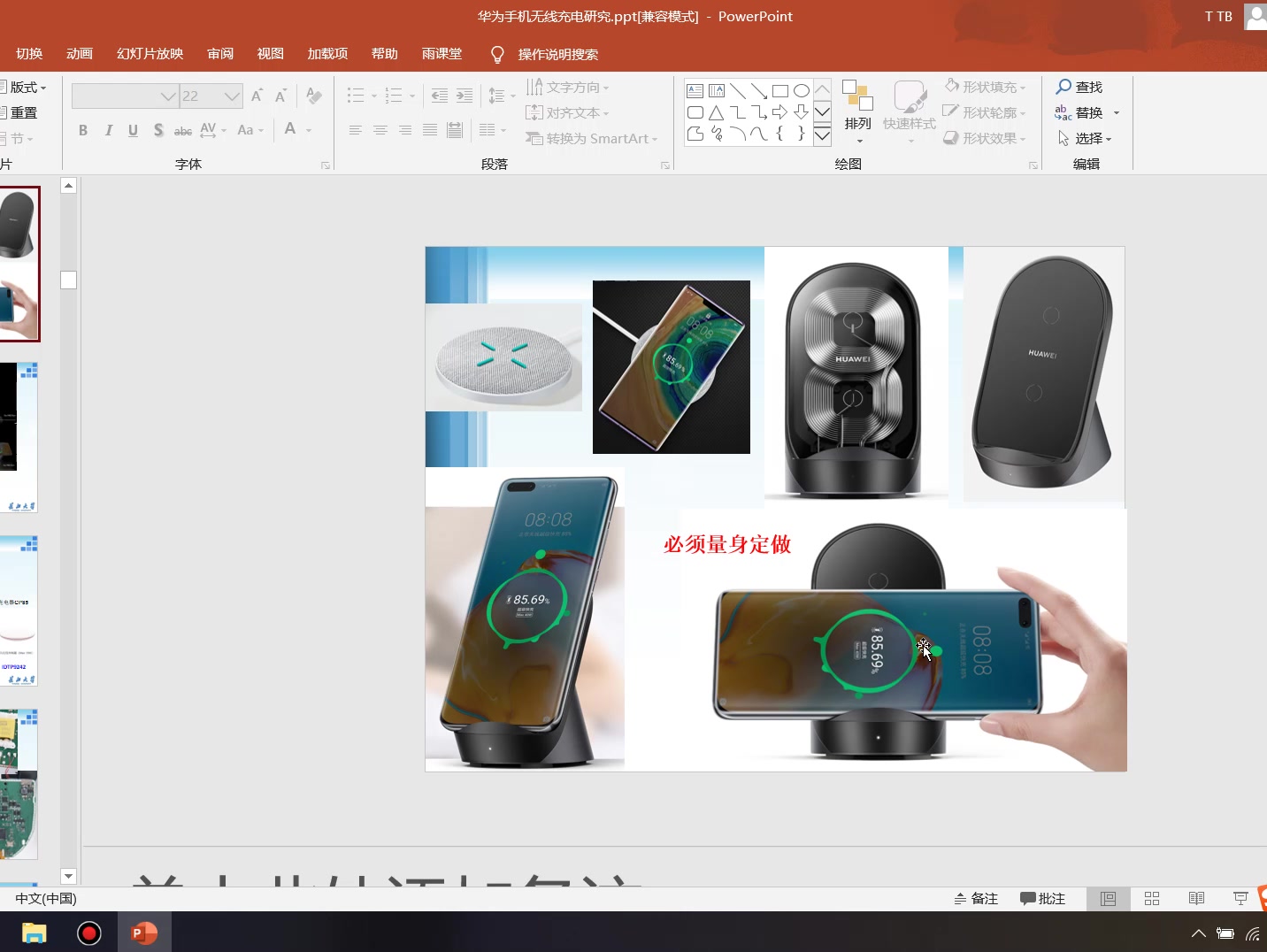This screenshot has width=1267, height=952.
Task: Click the screen recorder taskbar icon
Action: [89, 933]
